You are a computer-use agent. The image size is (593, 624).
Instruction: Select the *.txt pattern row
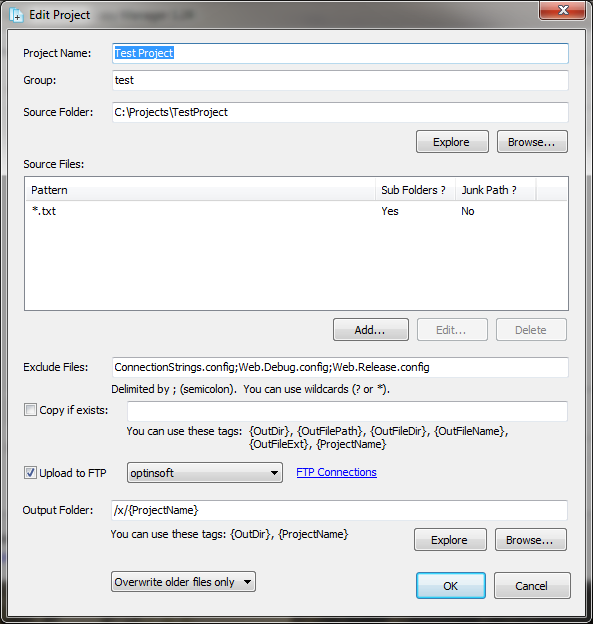click(x=296, y=211)
